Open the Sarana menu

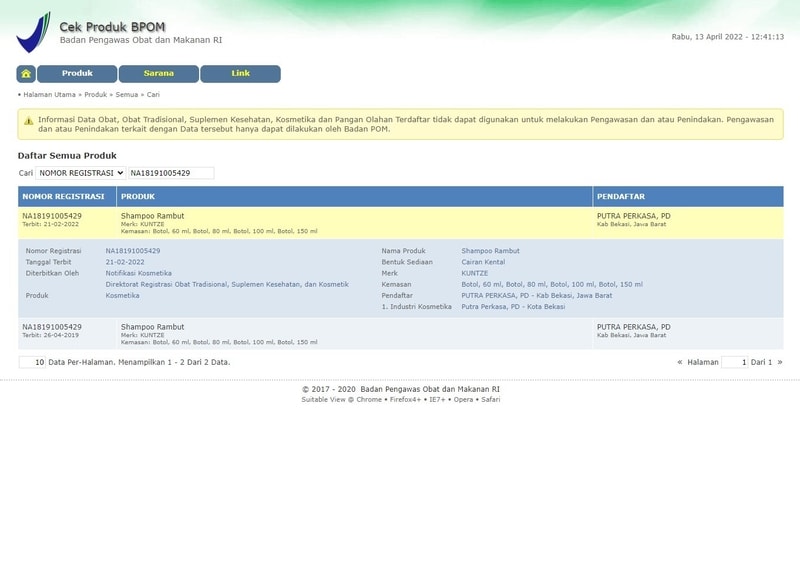tap(159, 74)
